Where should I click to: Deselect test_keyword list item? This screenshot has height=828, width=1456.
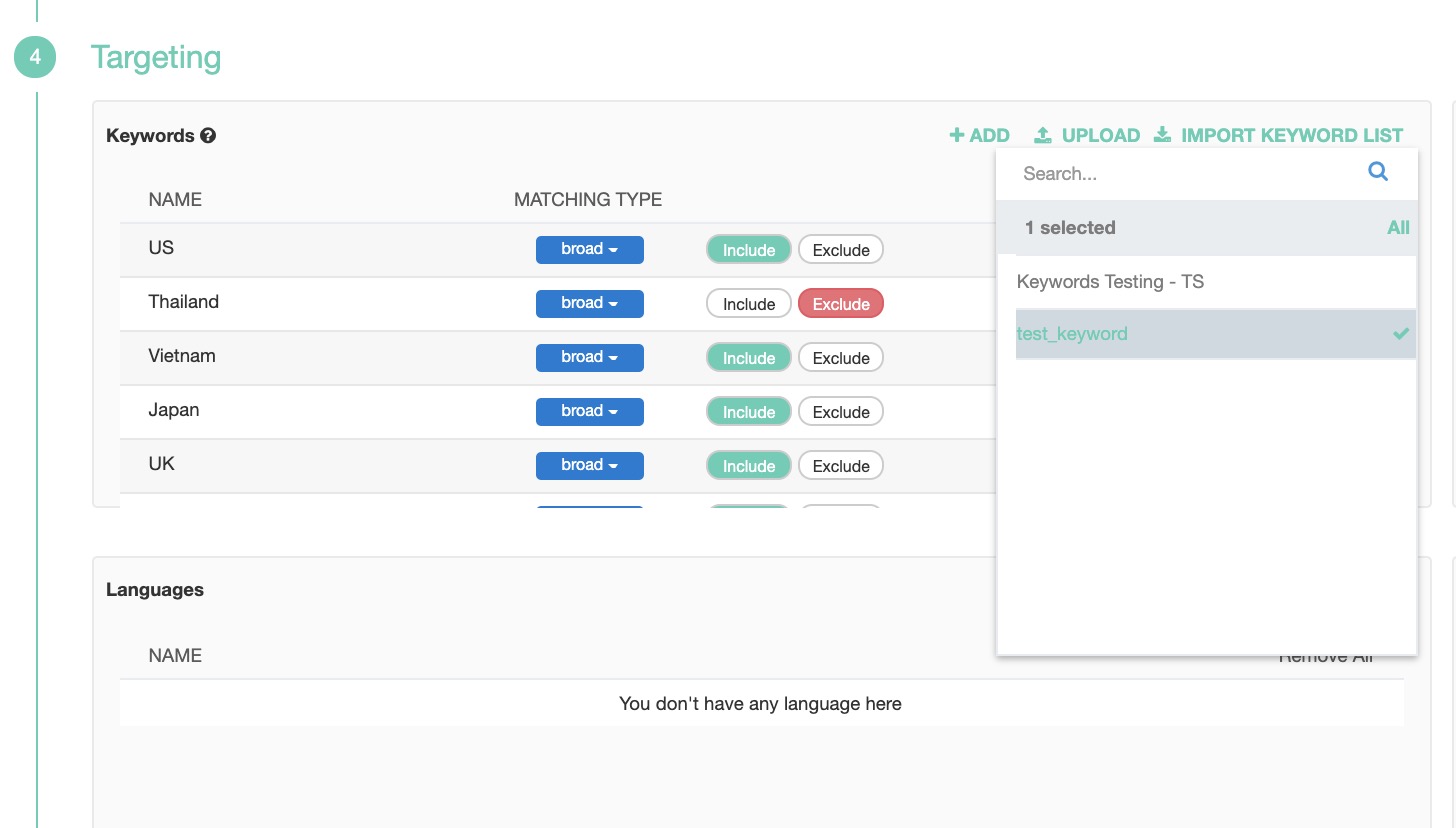point(1072,334)
